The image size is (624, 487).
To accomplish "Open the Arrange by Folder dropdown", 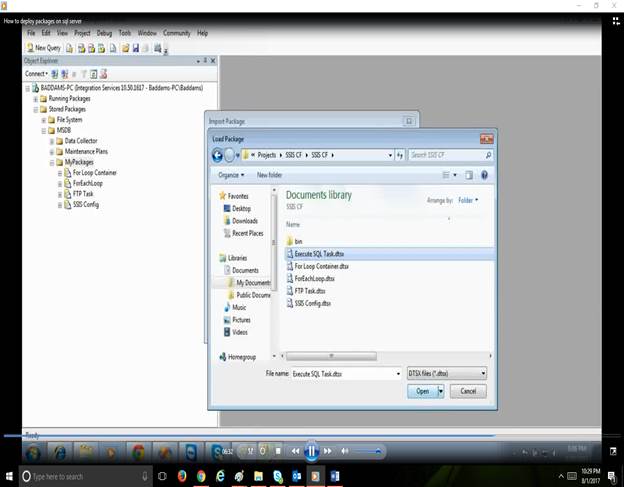I will 468,200.
